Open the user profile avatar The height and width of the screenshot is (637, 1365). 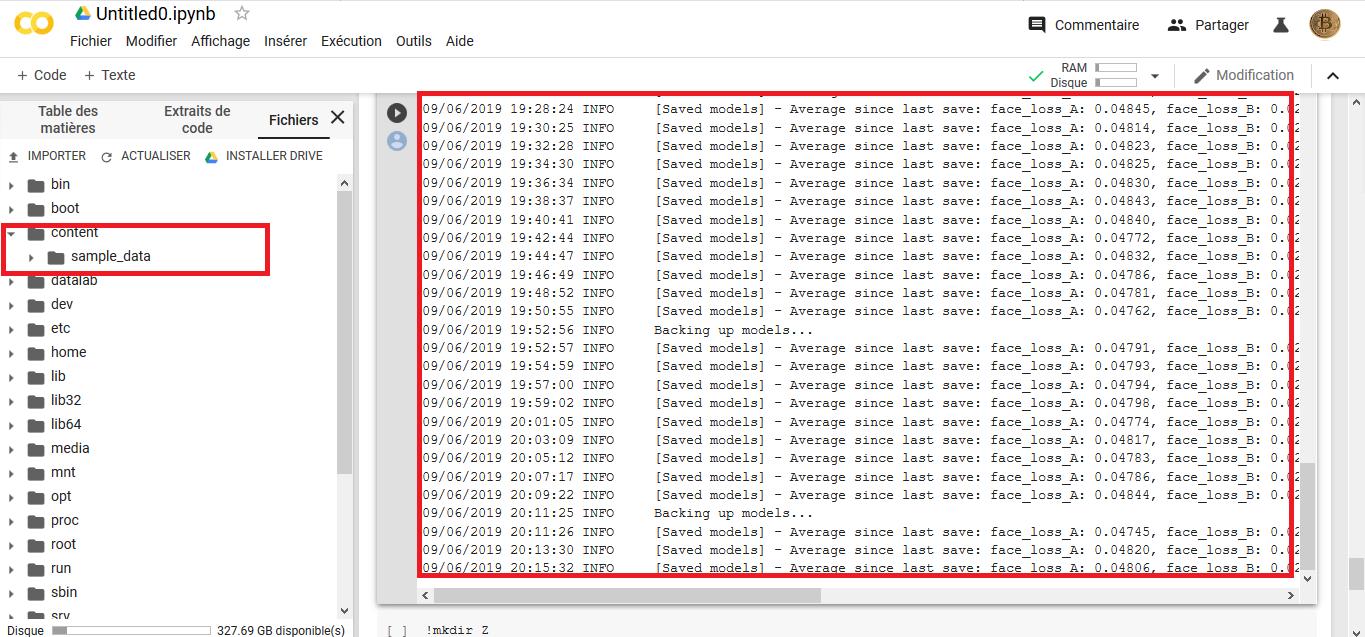tap(1324, 24)
